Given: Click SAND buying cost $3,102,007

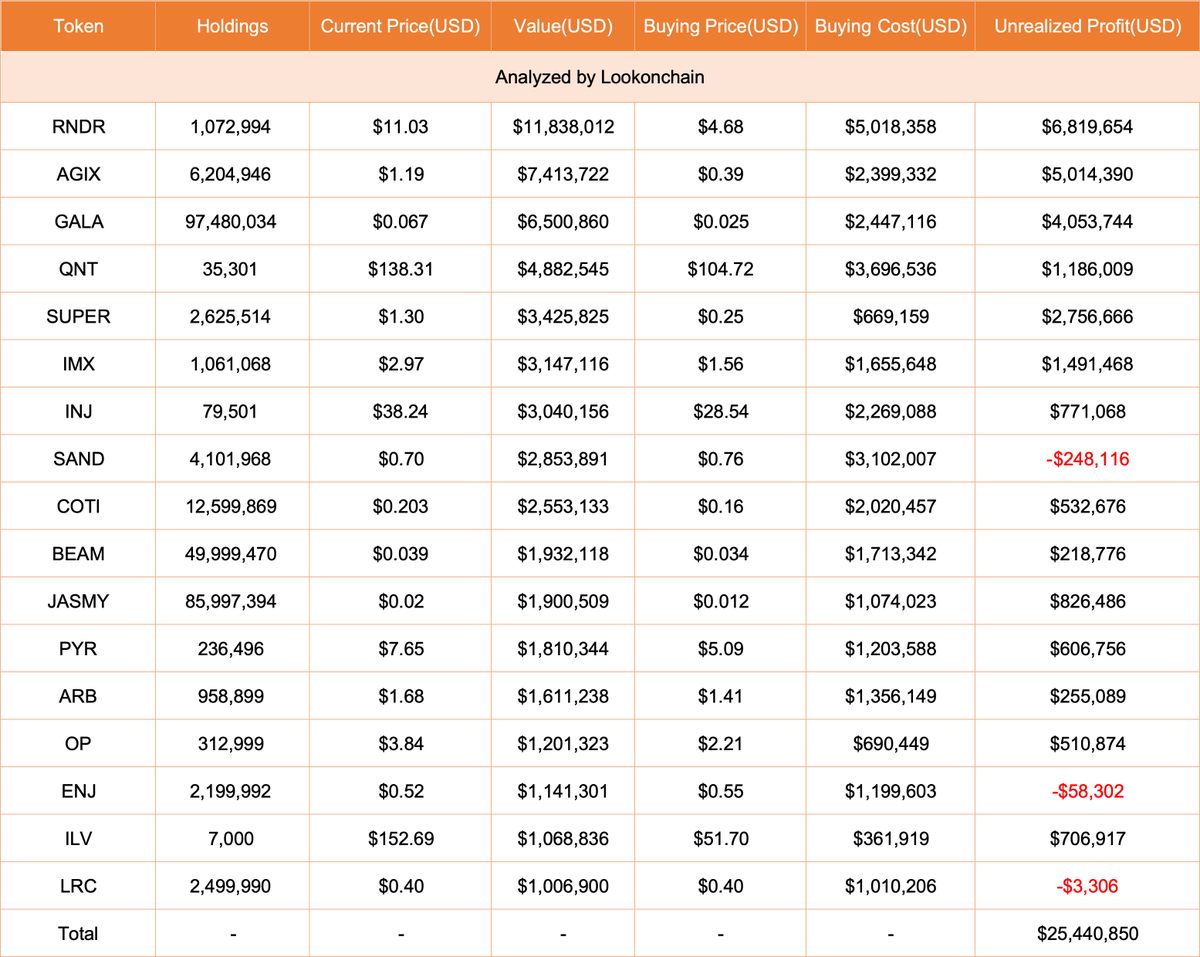Looking at the screenshot, I should coord(891,459).
